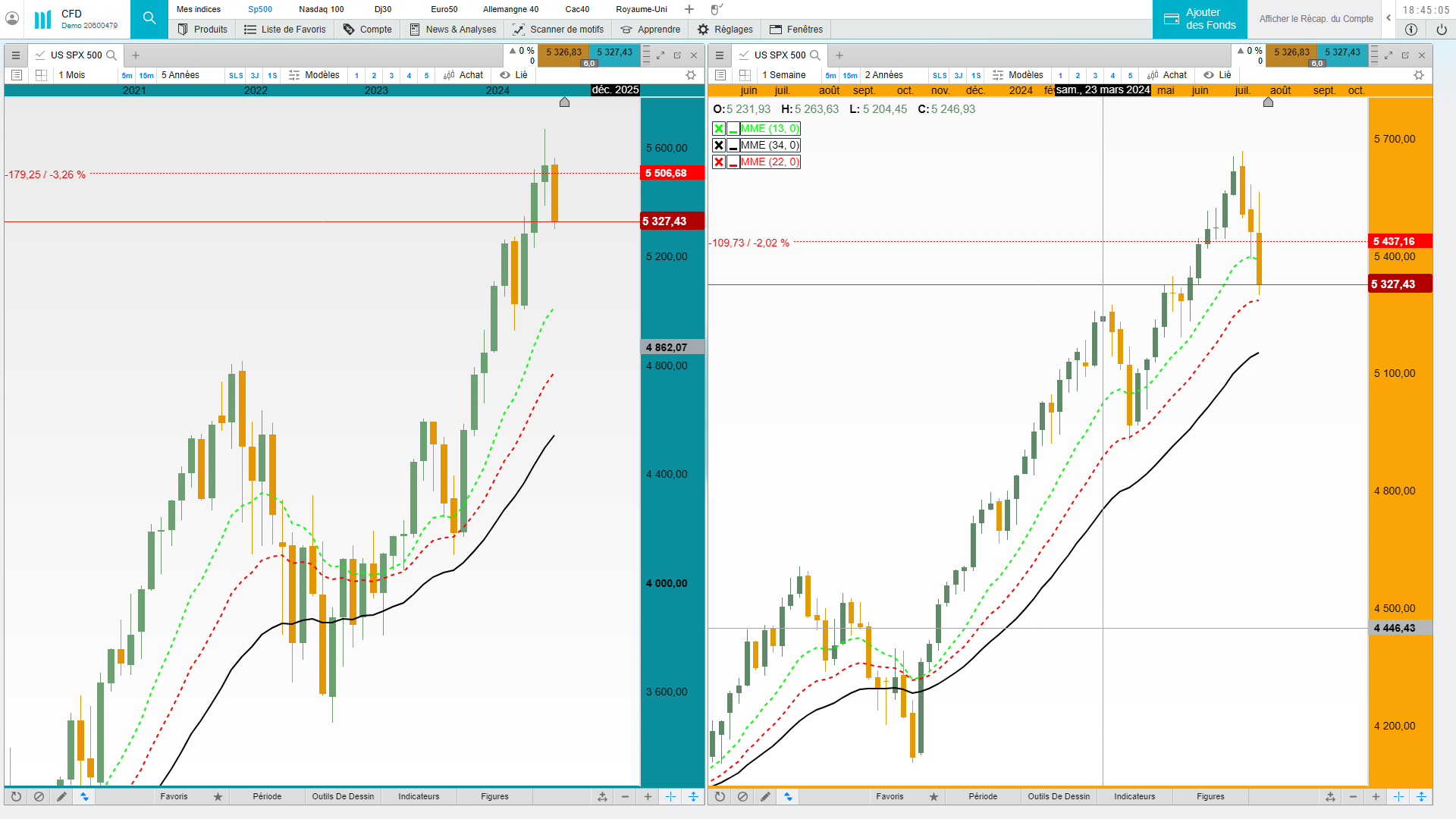Click the search magnifier icon in top bar
Screen dimensions: 1456x819
(149, 18)
